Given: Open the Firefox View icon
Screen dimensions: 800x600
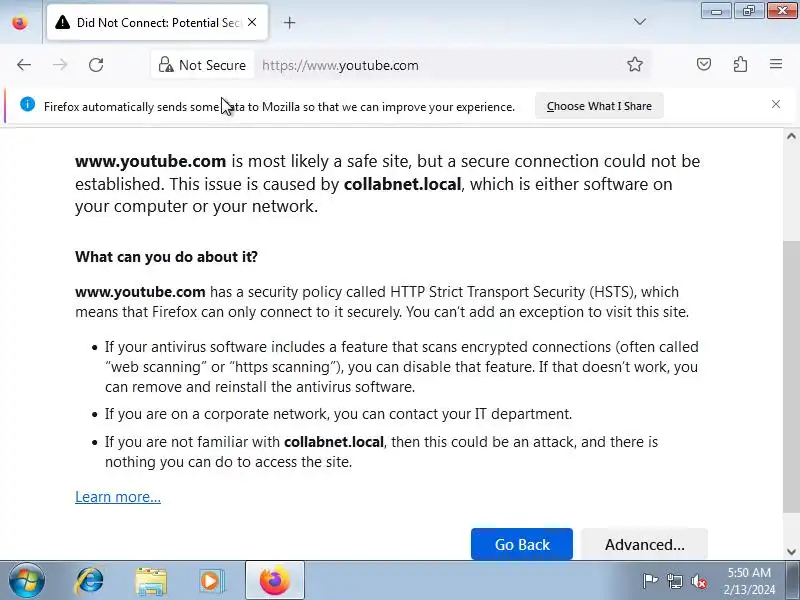Looking at the screenshot, I should click(19, 22).
